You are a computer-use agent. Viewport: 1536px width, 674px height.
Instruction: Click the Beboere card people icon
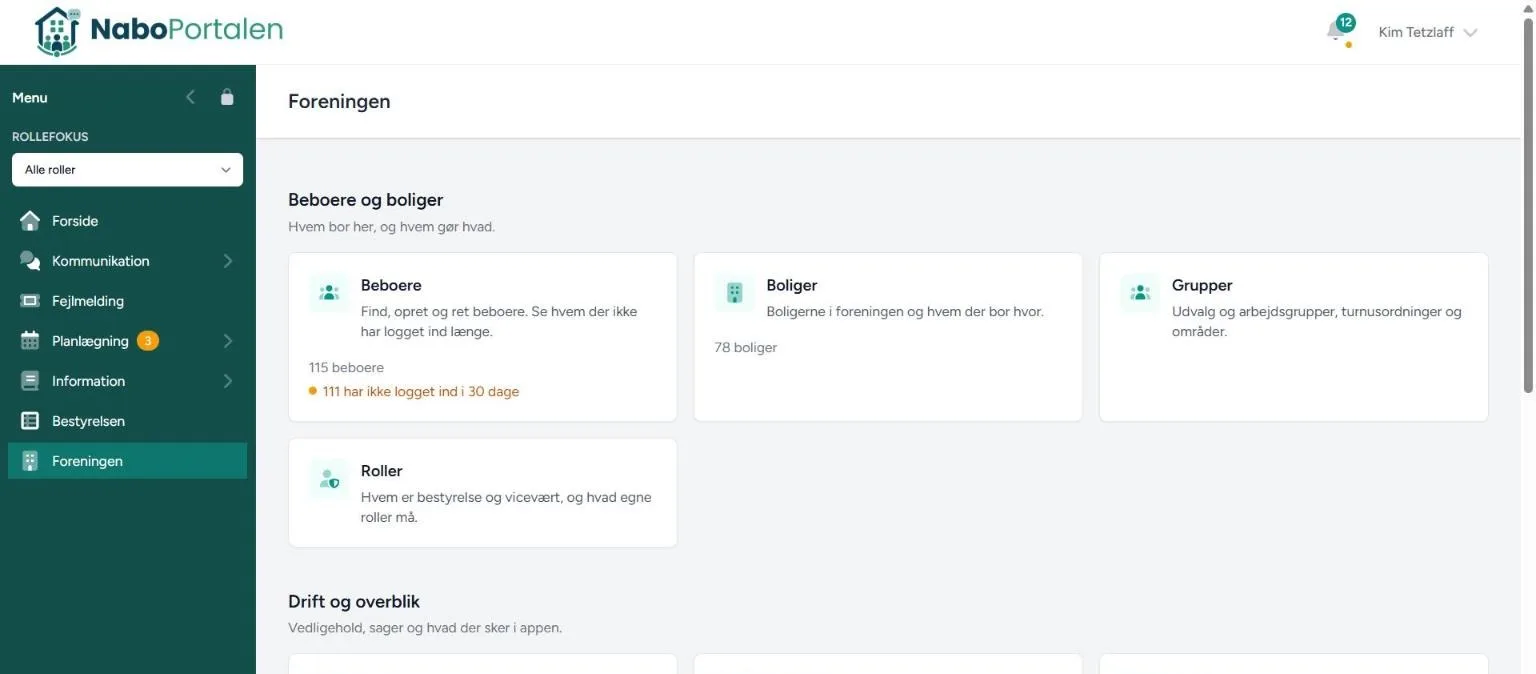(x=329, y=293)
